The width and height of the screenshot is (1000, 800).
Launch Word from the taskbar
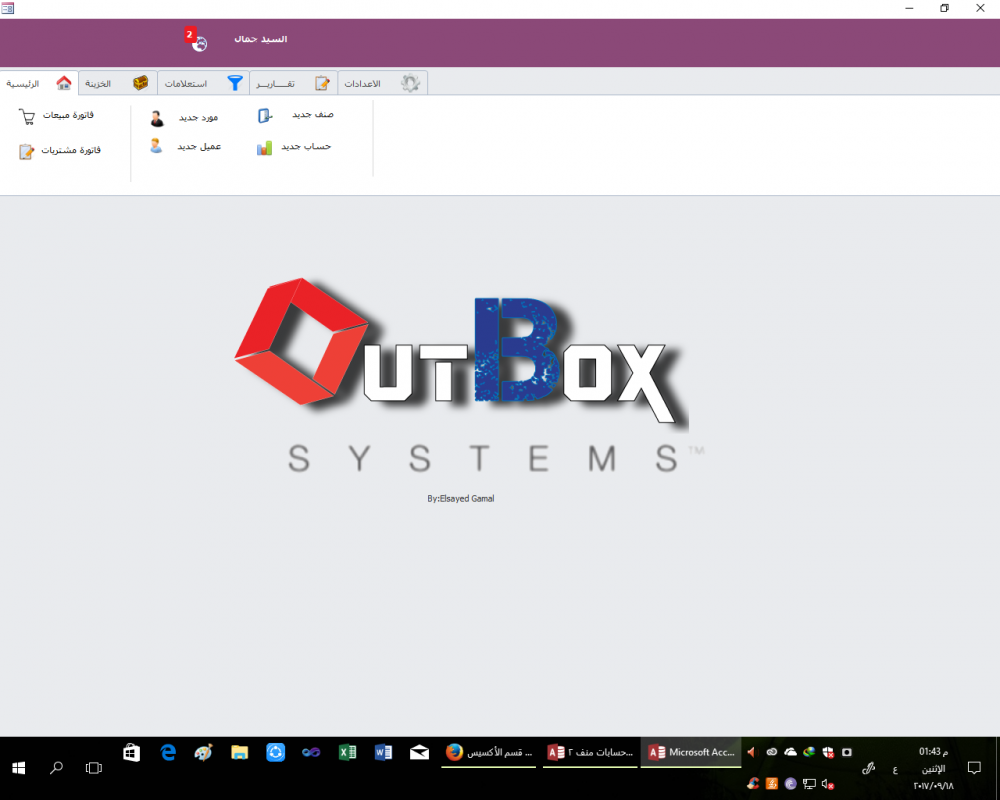pos(383,753)
